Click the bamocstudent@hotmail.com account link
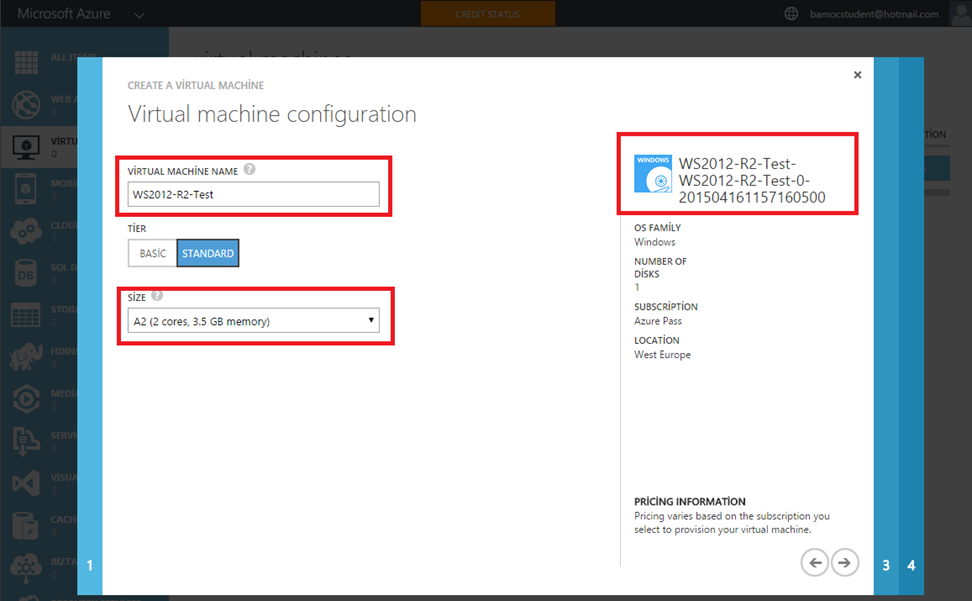Image resolution: width=972 pixels, height=601 pixels. click(874, 14)
